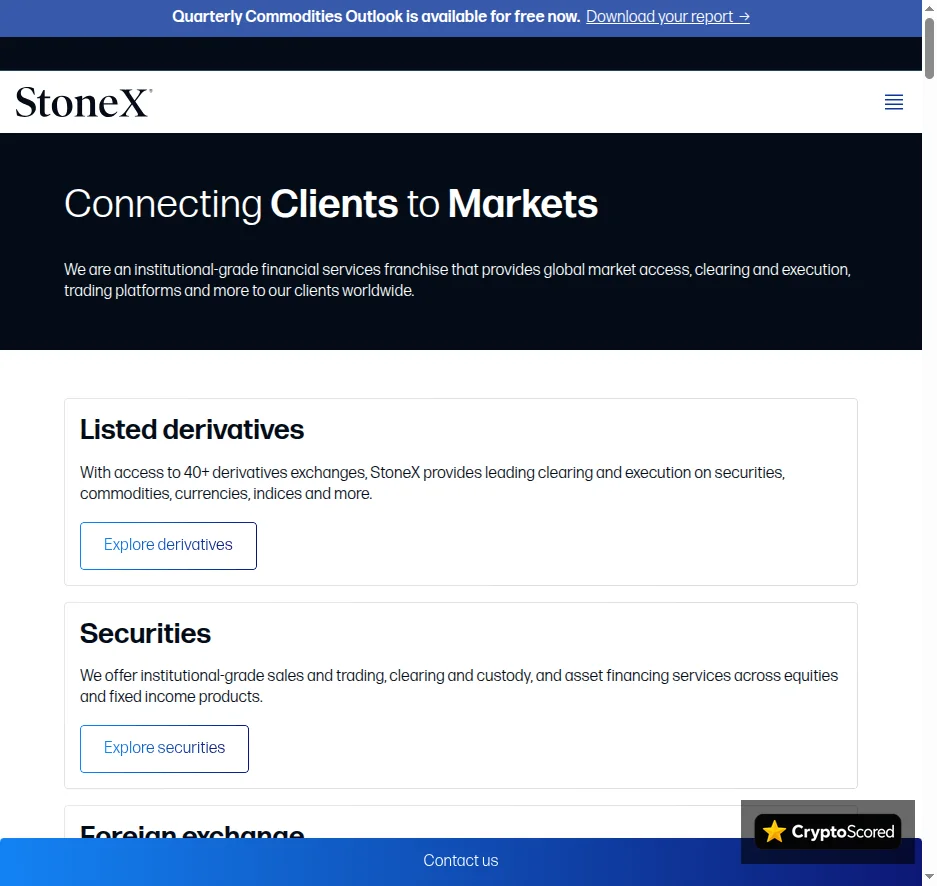Click the scrollbar up arrow
The height and width of the screenshot is (886, 937).
[x=929, y=8]
